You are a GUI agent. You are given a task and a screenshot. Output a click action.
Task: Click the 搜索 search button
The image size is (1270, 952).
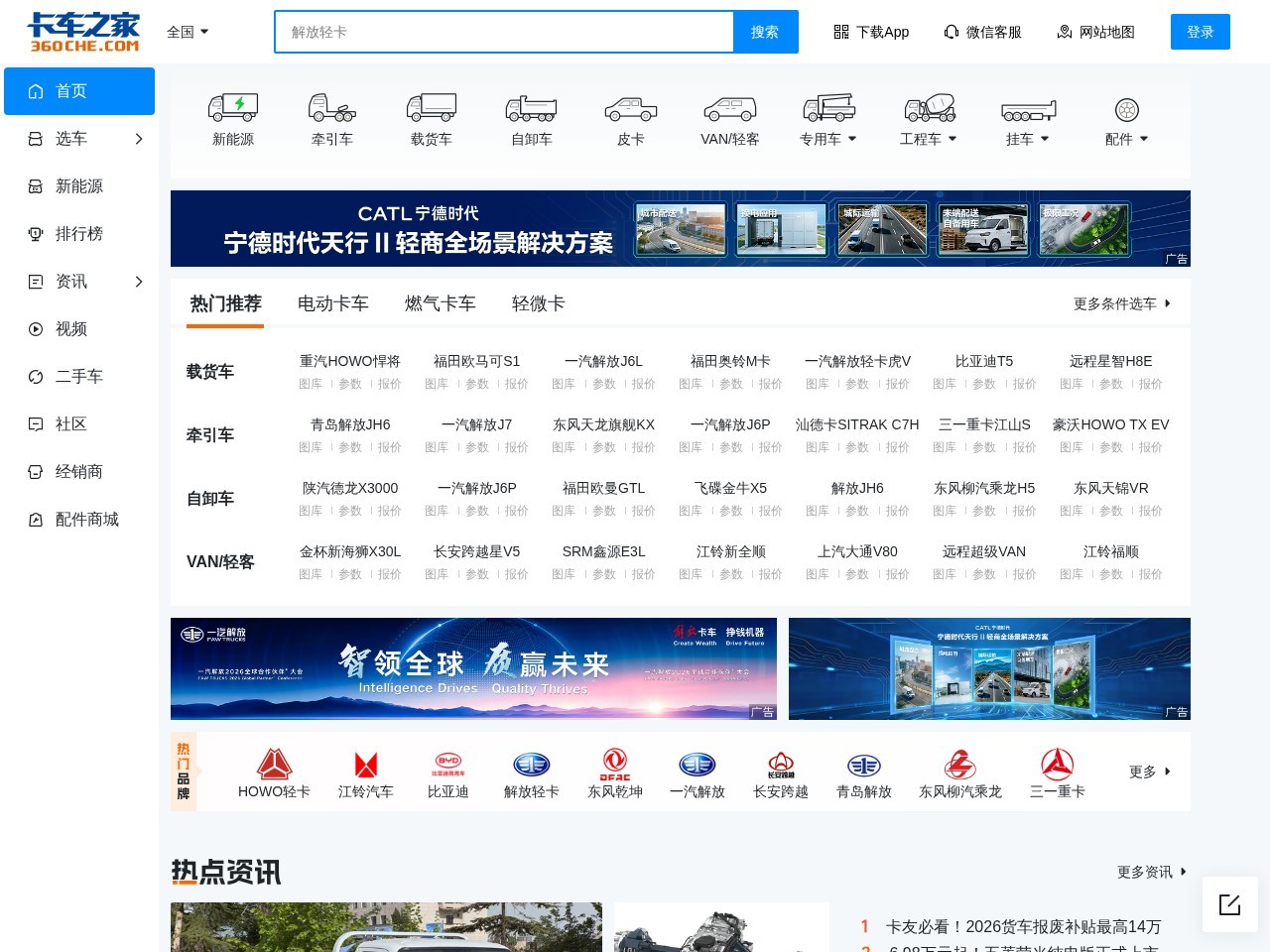point(765,32)
